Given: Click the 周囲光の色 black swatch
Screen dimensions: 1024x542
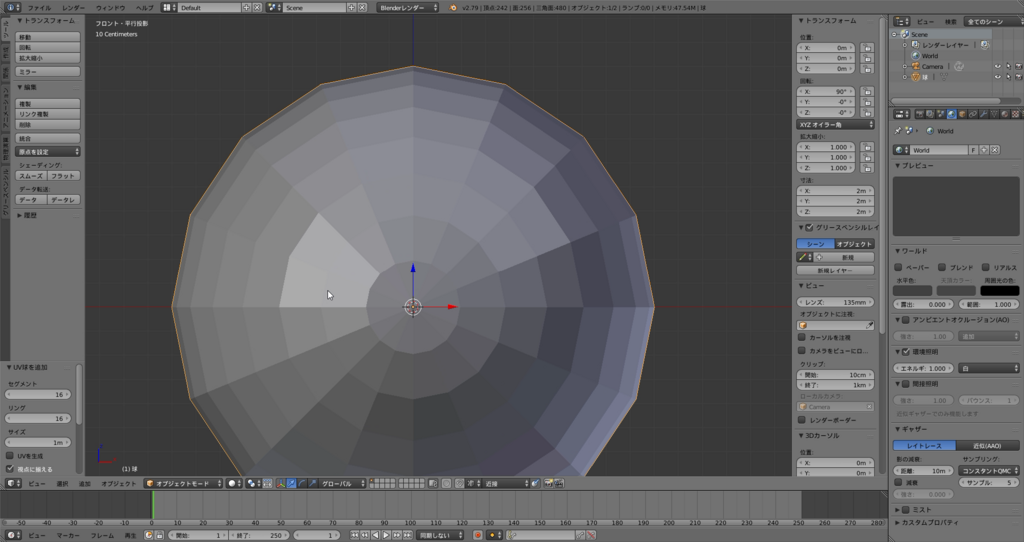Looking at the screenshot, I should pos(999,291).
